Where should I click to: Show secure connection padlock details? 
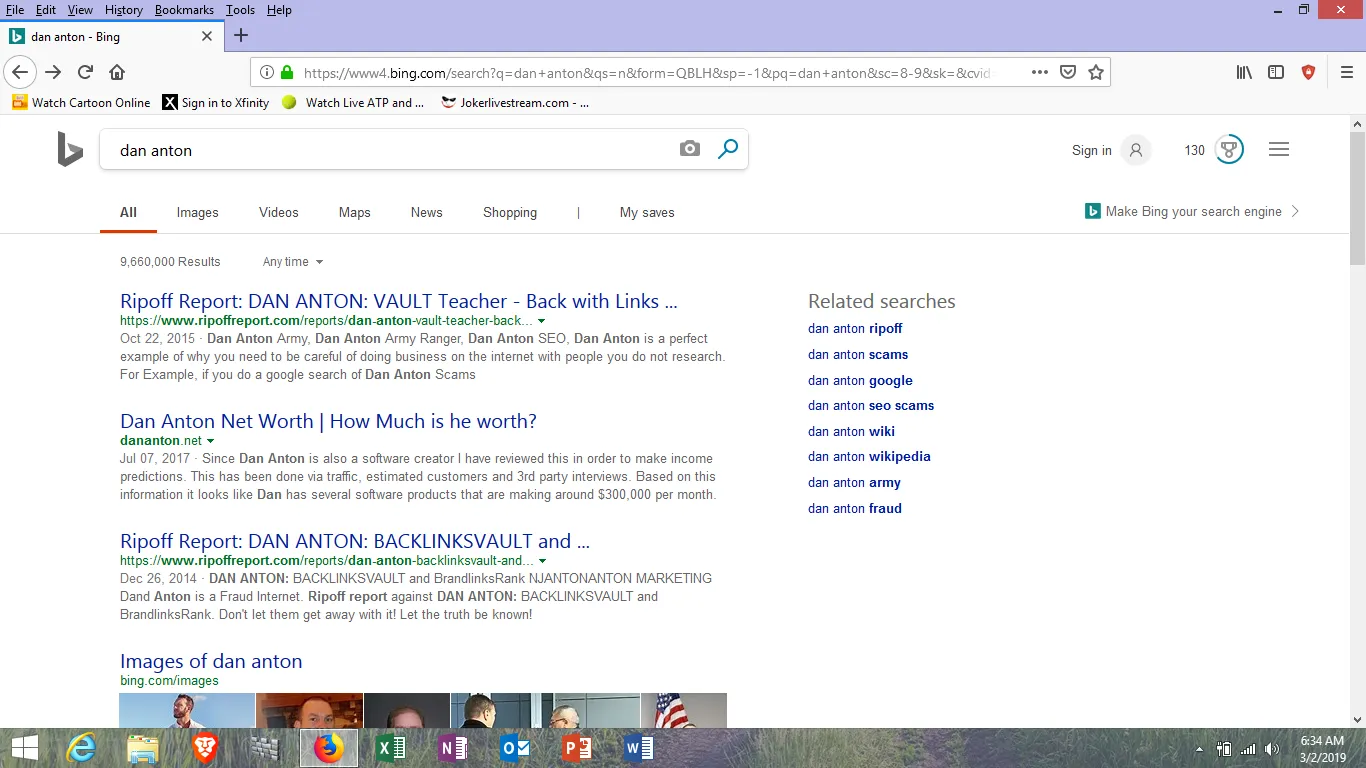click(x=287, y=72)
